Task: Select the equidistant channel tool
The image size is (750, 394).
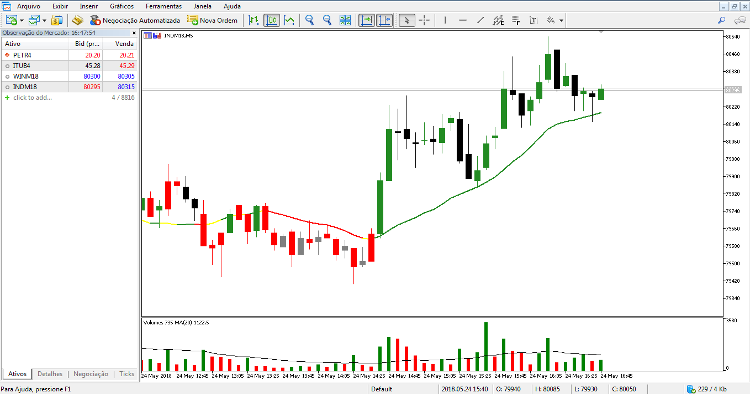Action: click(498, 20)
